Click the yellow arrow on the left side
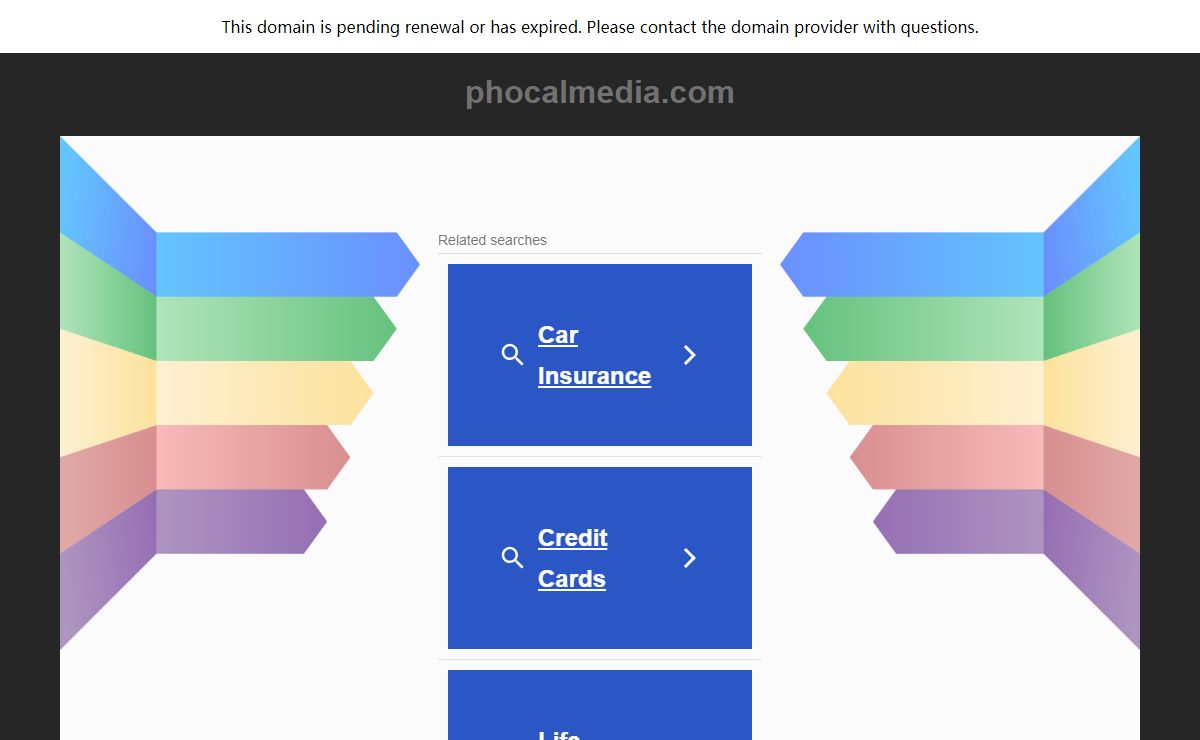This screenshot has height=740, width=1200. click(x=264, y=393)
